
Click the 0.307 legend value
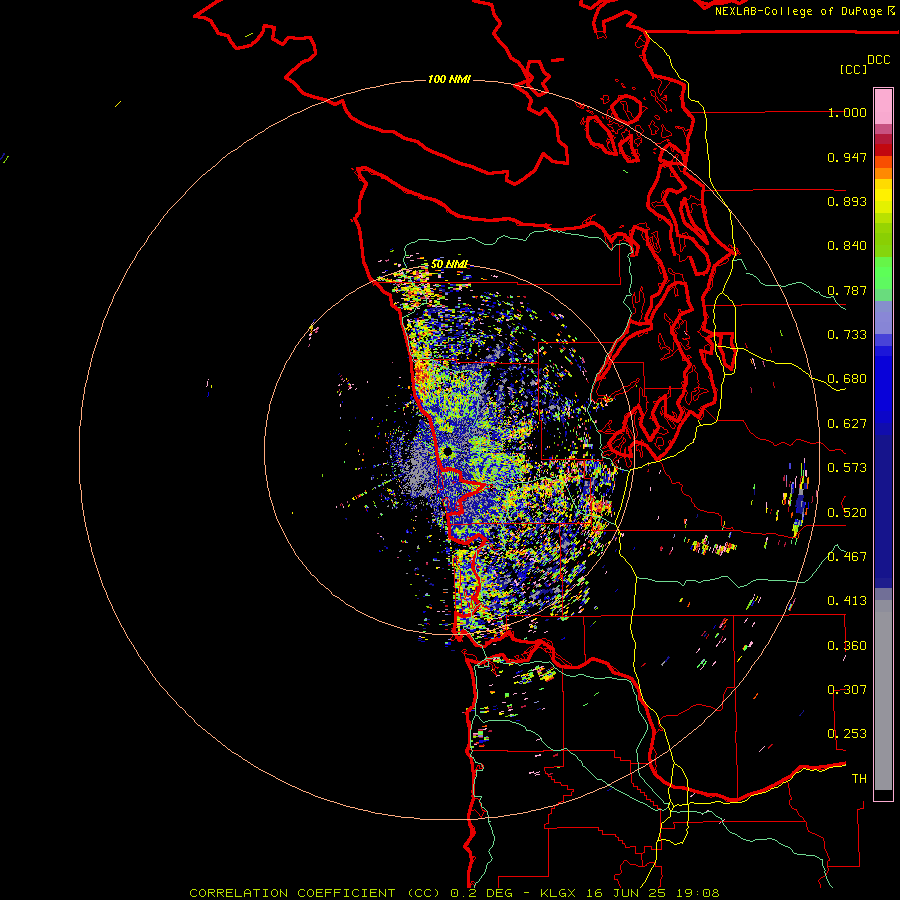pyautogui.click(x=847, y=690)
